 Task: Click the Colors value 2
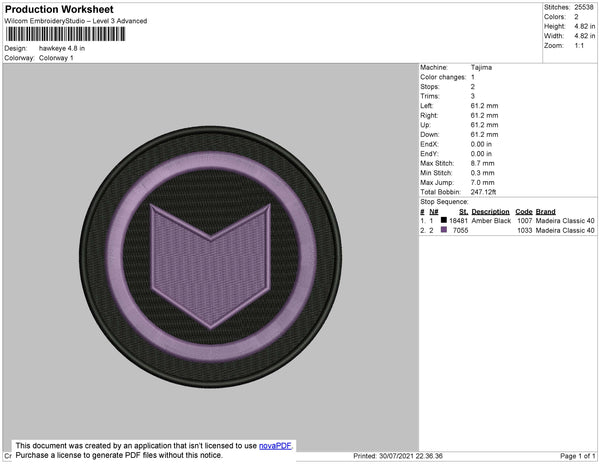576,17
